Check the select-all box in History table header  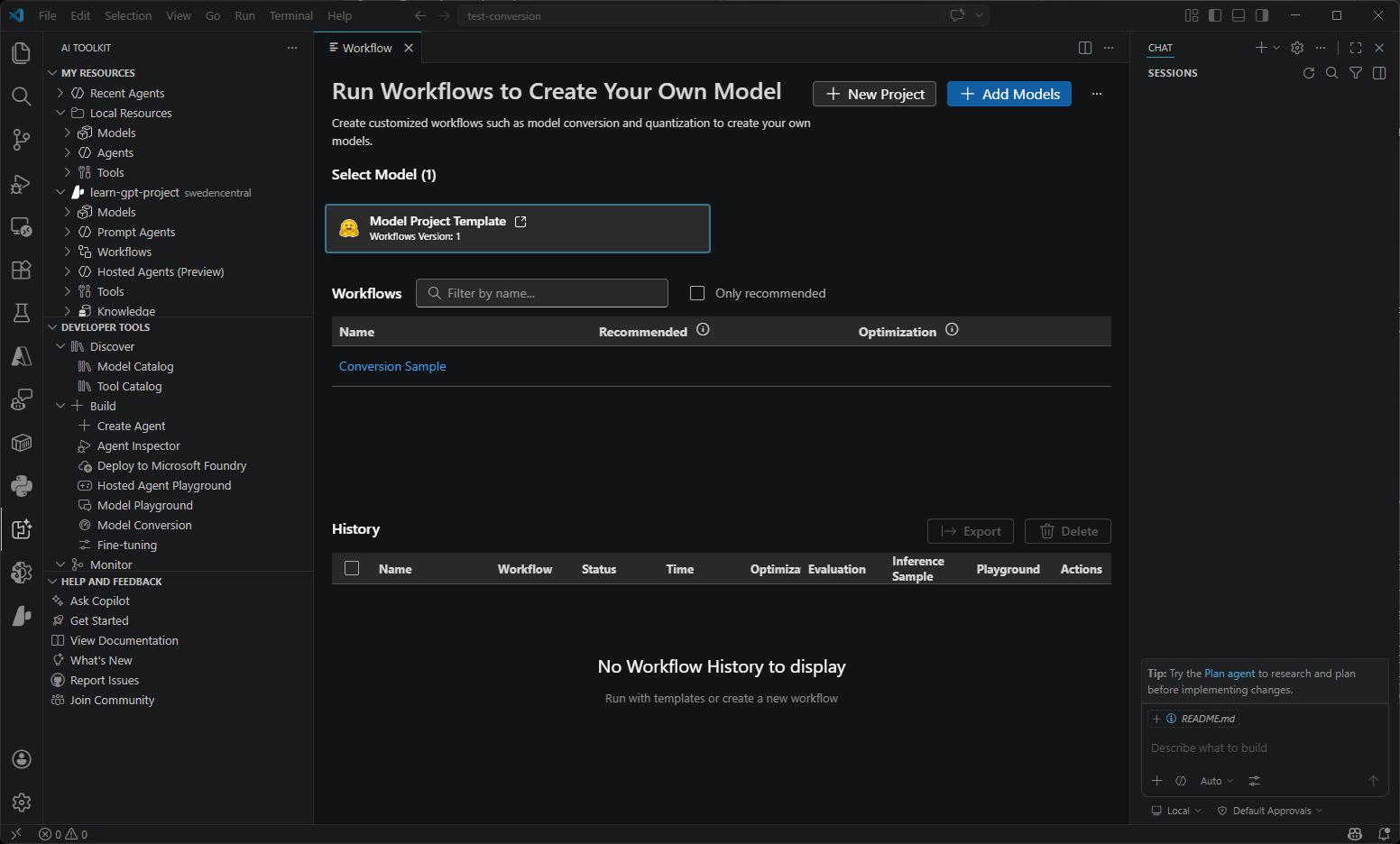[x=351, y=568]
